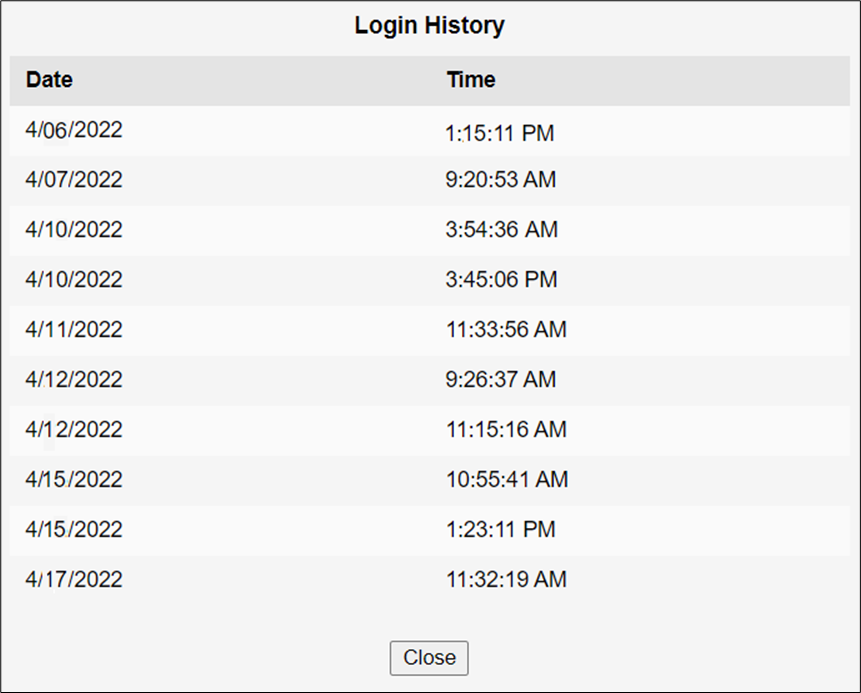Click the 11:33:56 AM time entry
This screenshot has height=693, width=861.
[x=506, y=330]
